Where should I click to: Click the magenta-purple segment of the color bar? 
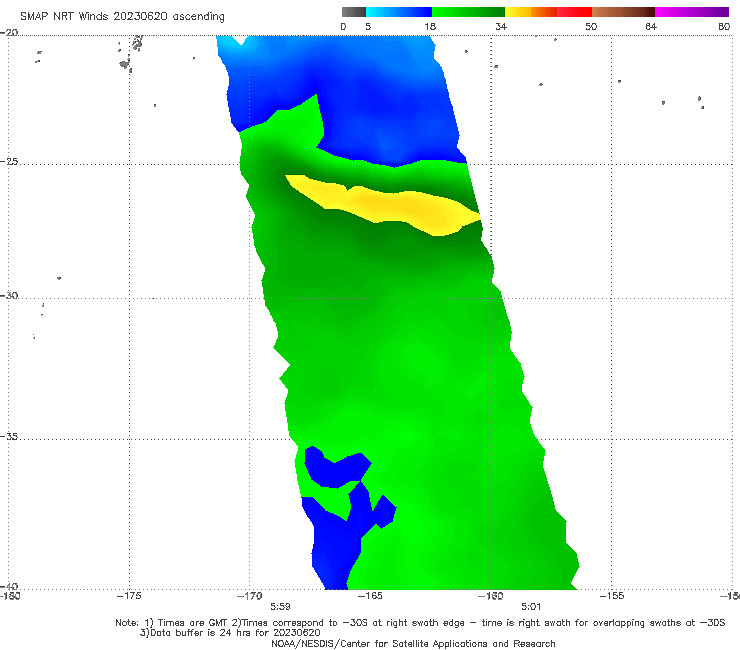pos(692,12)
